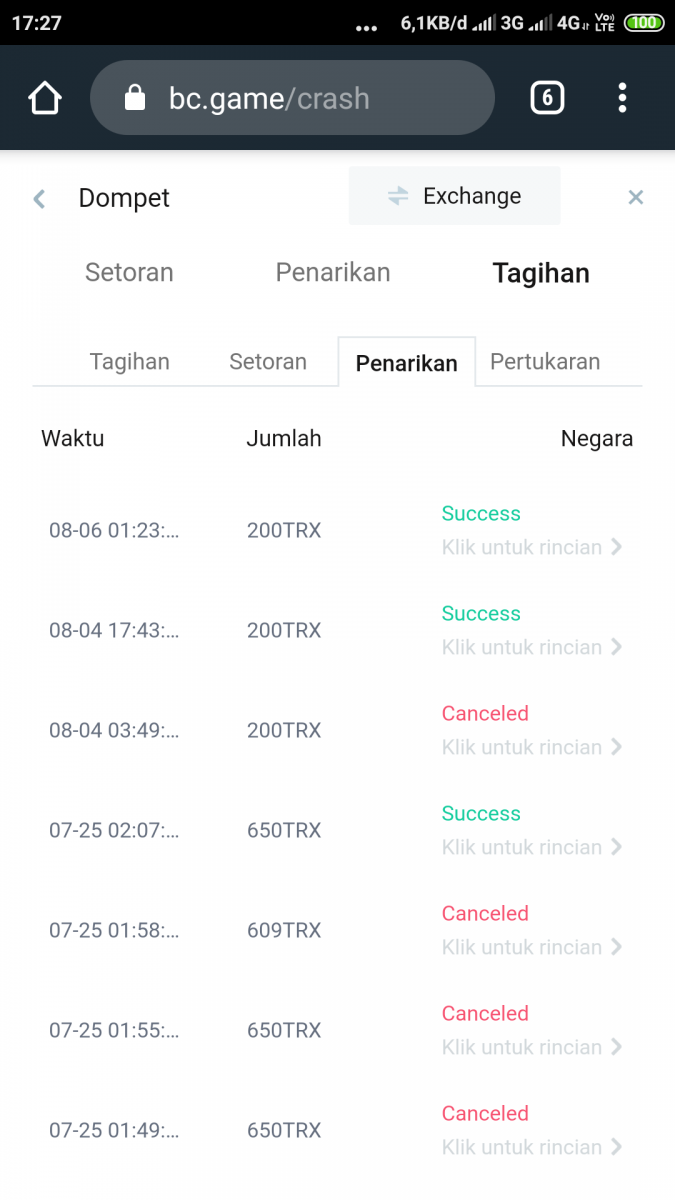Open the Tagihan sub-tab
Image resolution: width=675 pixels, height=1200 pixels.
(x=129, y=362)
